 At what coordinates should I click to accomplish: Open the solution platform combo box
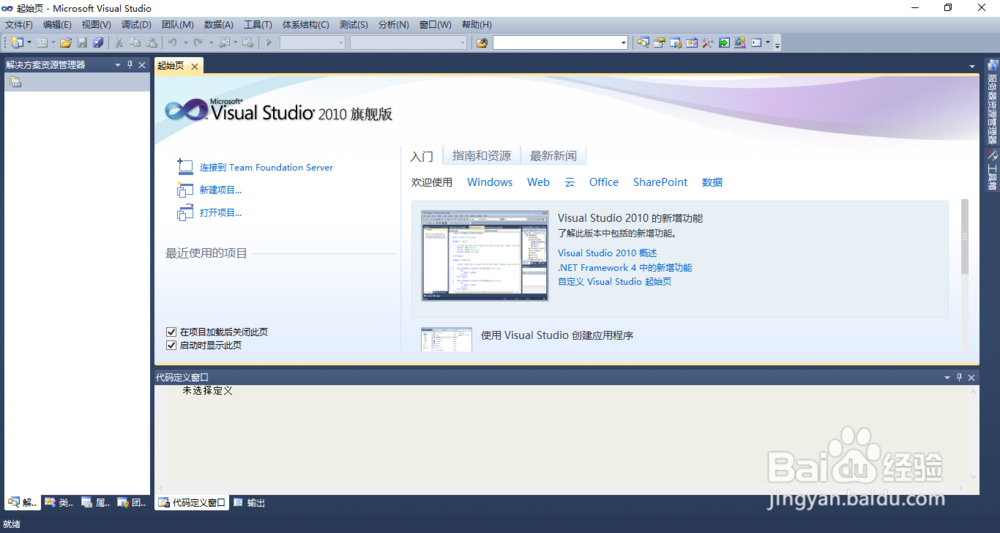(x=408, y=43)
